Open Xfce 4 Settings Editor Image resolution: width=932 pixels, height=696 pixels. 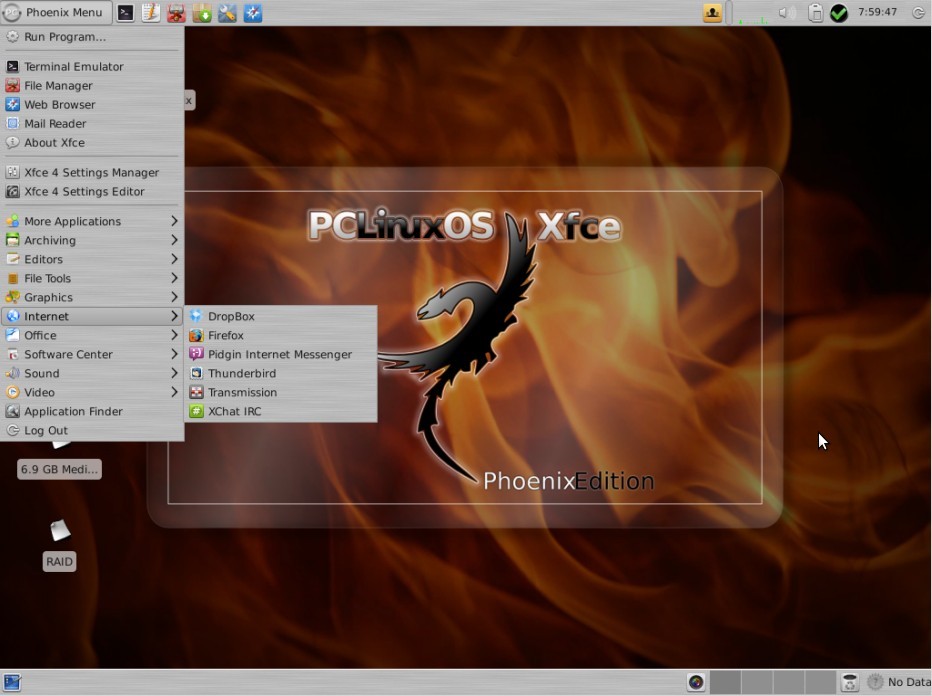92,191
